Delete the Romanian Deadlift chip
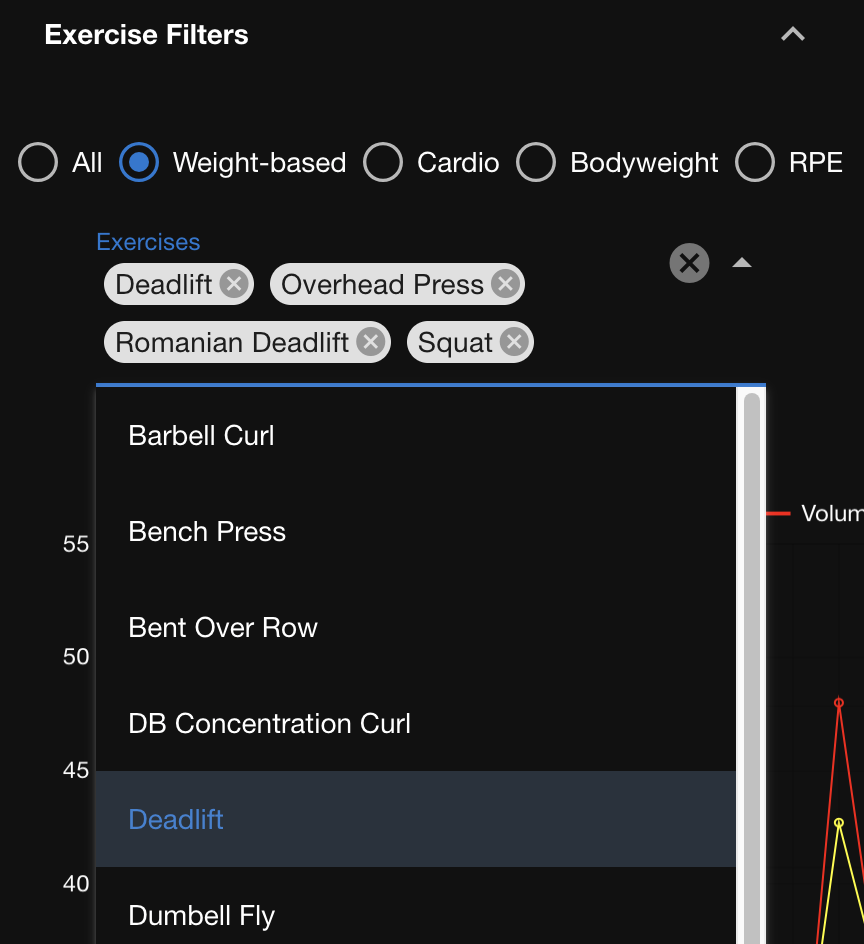 (370, 343)
